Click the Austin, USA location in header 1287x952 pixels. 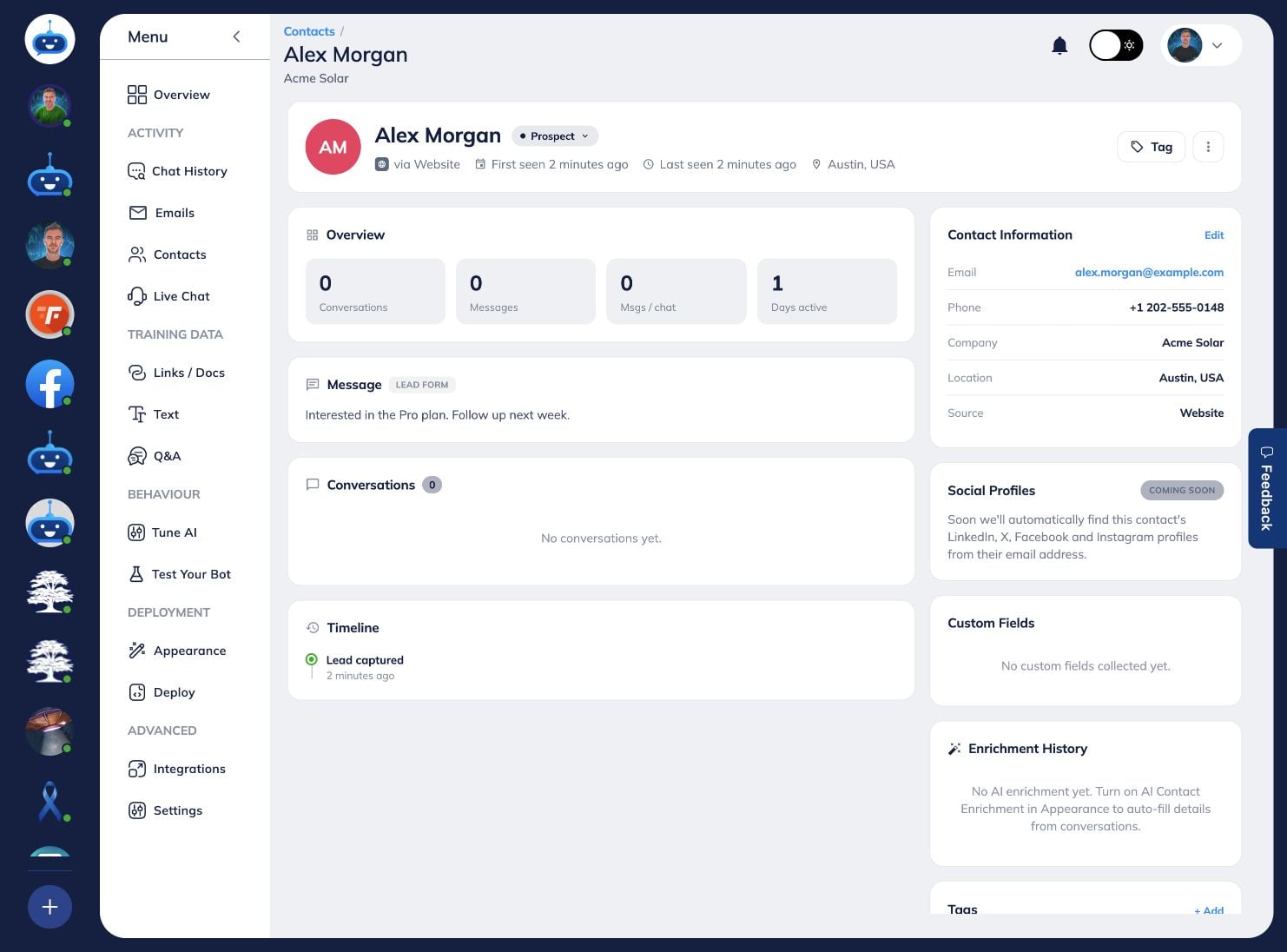tap(853, 164)
